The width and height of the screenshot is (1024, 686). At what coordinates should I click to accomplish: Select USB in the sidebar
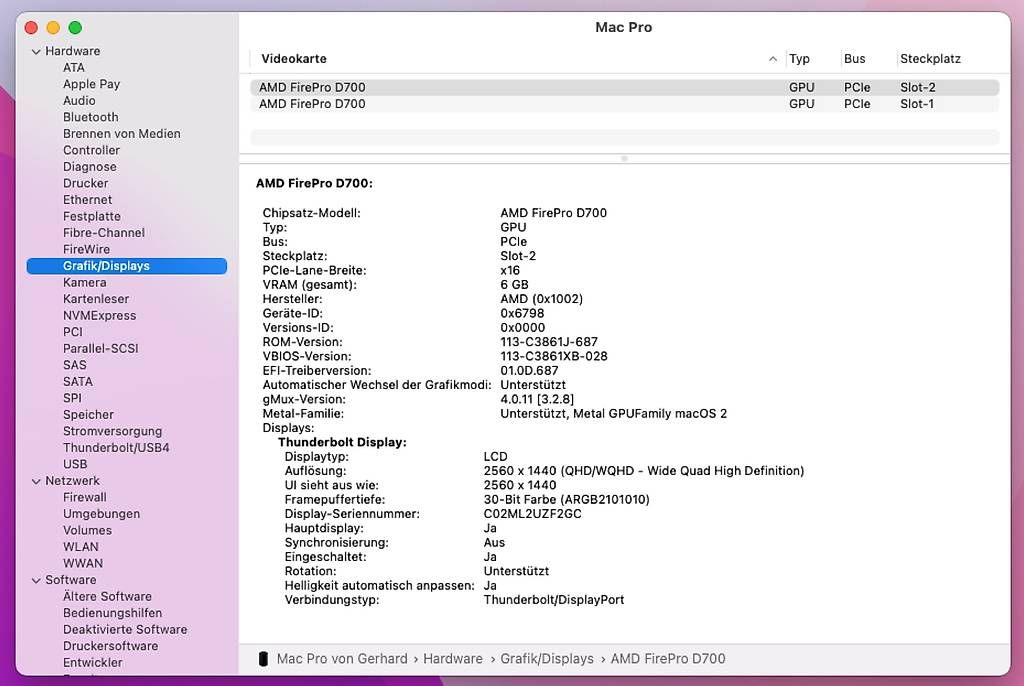click(x=75, y=465)
